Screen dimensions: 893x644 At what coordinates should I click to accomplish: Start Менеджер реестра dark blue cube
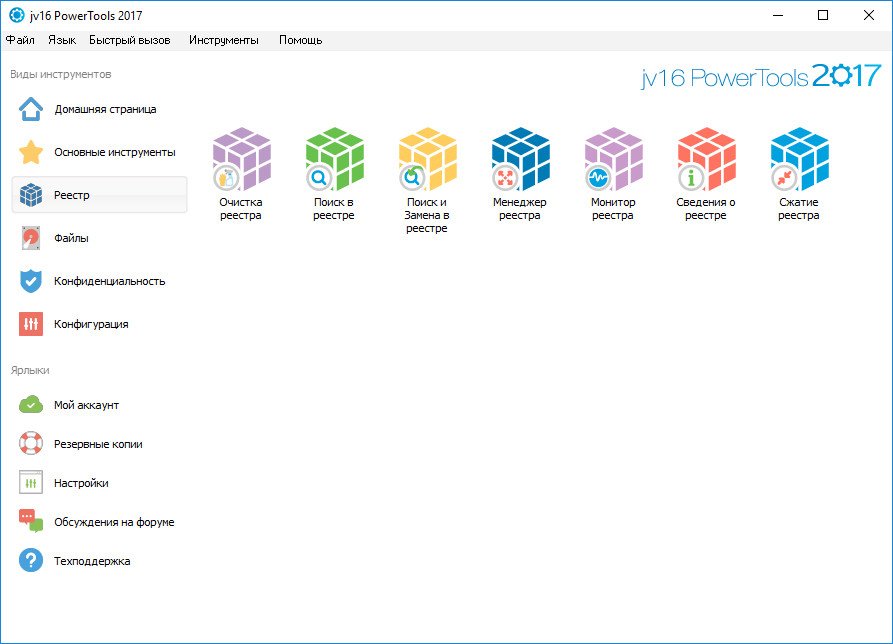(520, 159)
